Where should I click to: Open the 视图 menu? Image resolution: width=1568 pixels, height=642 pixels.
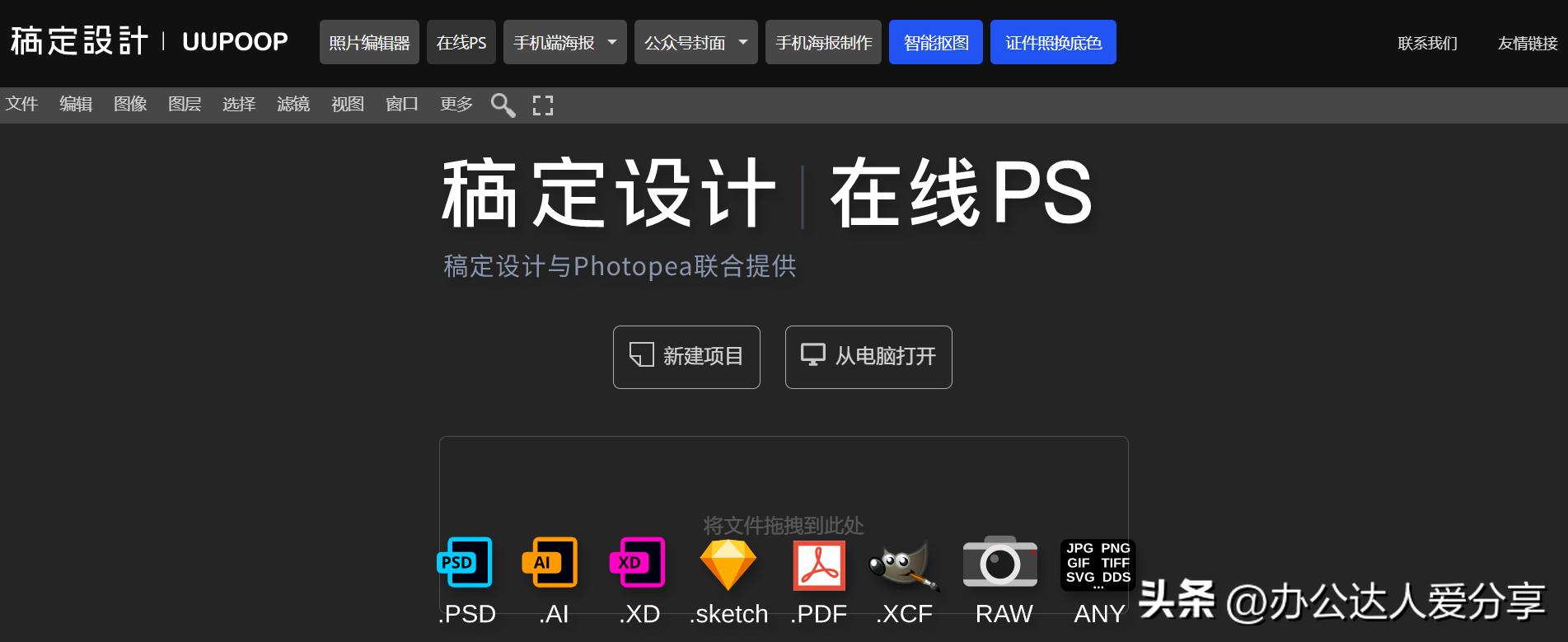[348, 104]
